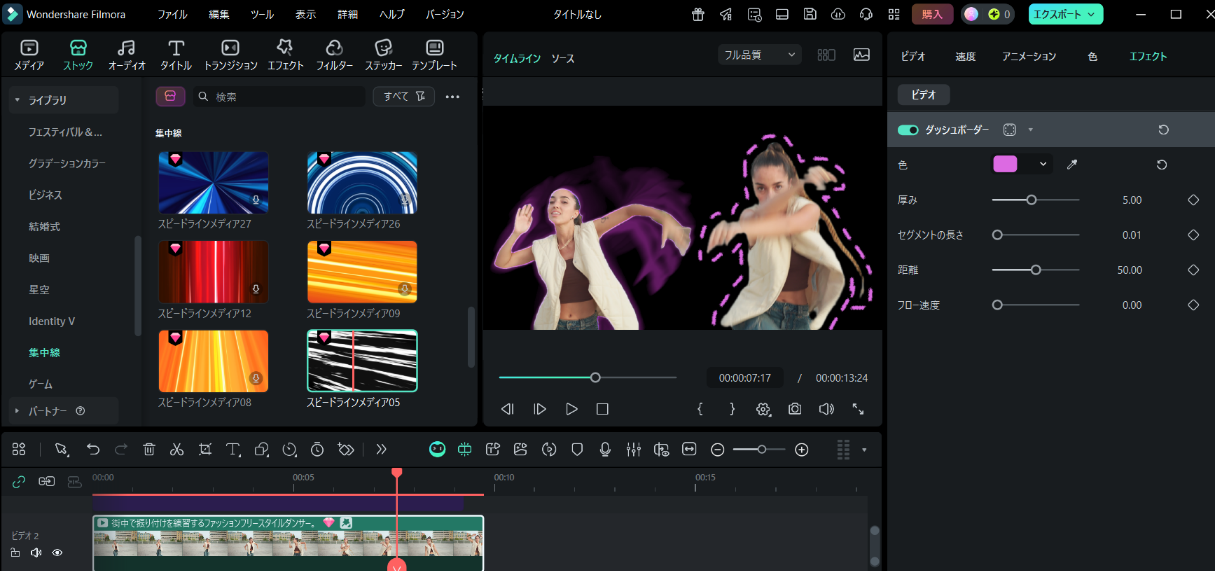The width and height of the screenshot is (1215, 571).
Task: Open the すべて filter dropdown
Action: pyautogui.click(x=404, y=96)
